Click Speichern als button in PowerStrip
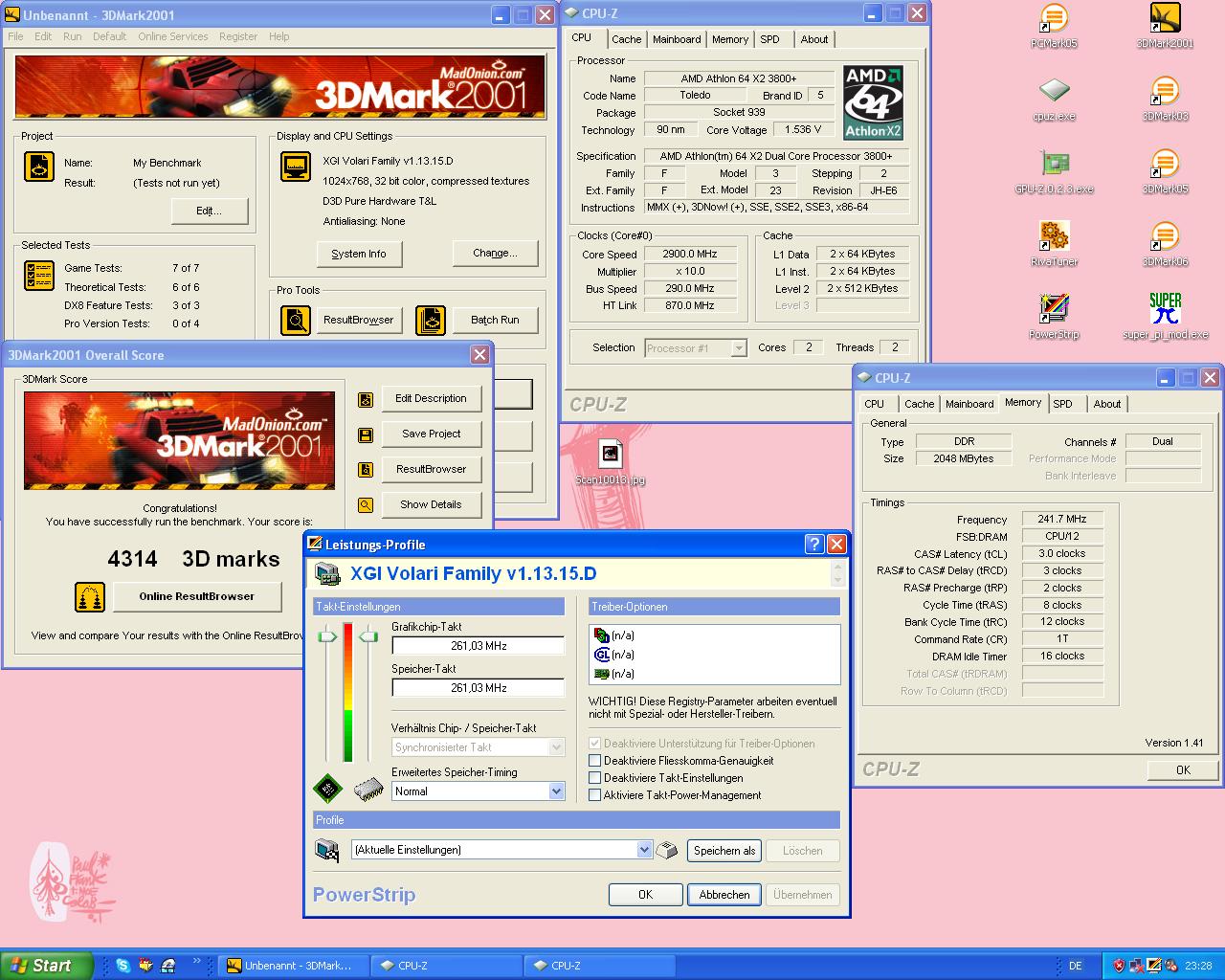This screenshot has height=980, width=1225. pos(724,851)
